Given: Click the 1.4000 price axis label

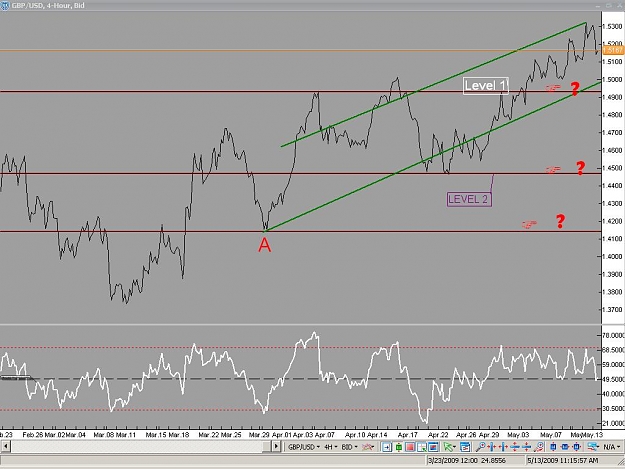Looking at the screenshot, I should [x=613, y=256].
